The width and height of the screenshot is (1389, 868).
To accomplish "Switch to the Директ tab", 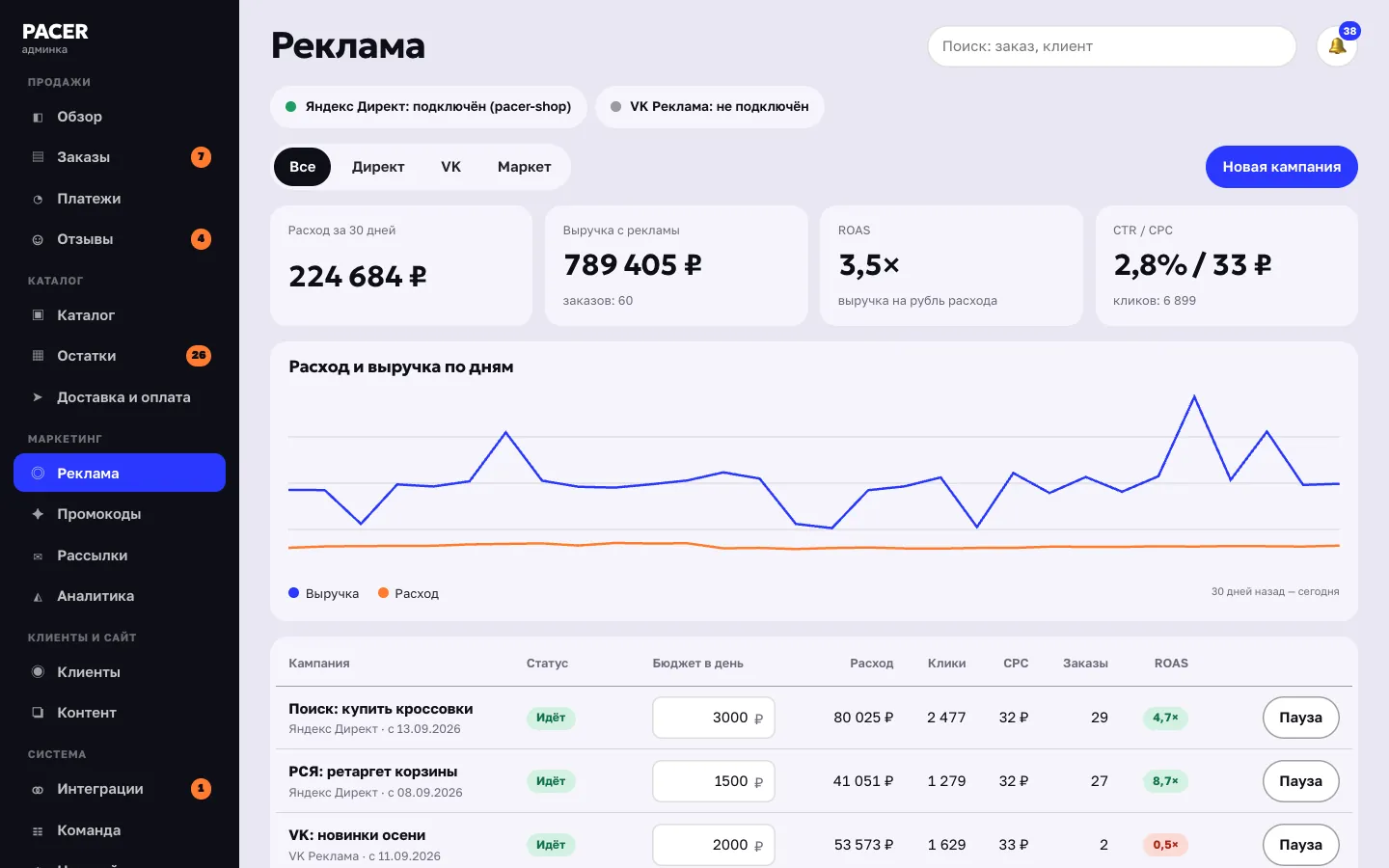I will tap(378, 167).
